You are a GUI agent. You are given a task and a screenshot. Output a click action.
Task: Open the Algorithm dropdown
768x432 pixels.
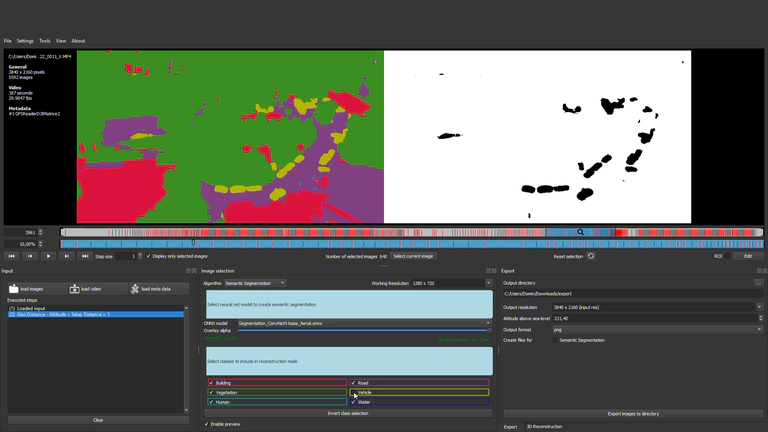tap(254, 283)
